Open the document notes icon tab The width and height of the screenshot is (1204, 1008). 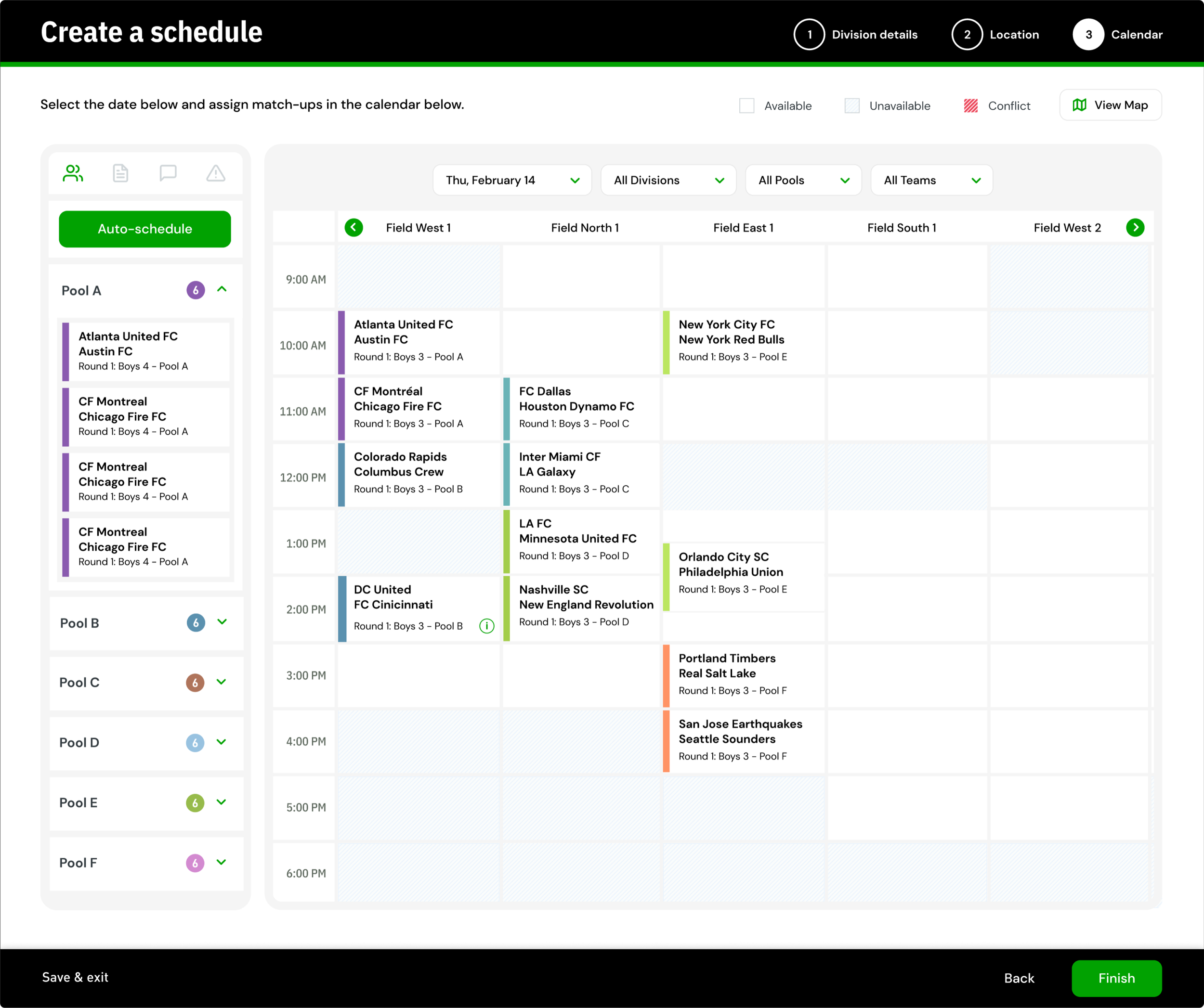pyautogui.click(x=120, y=173)
